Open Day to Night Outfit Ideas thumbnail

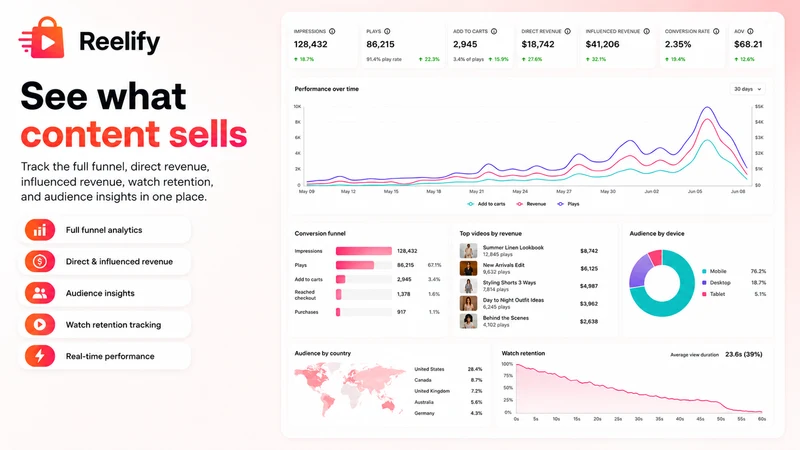click(x=468, y=304)
